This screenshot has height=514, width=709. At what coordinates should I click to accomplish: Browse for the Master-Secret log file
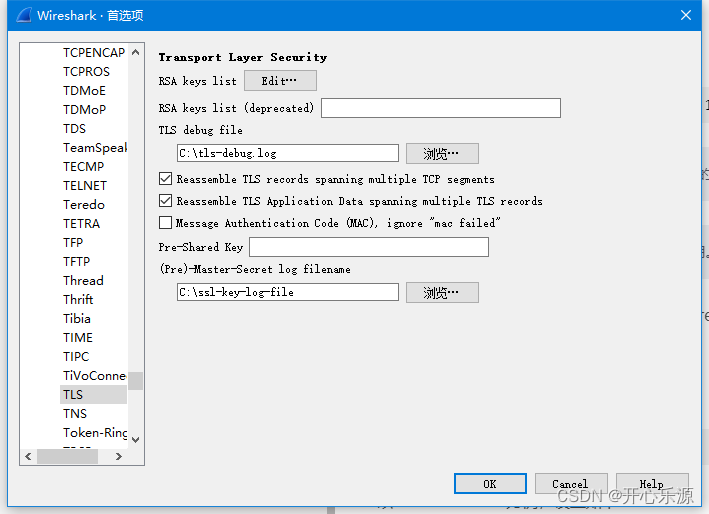point(442,292)
